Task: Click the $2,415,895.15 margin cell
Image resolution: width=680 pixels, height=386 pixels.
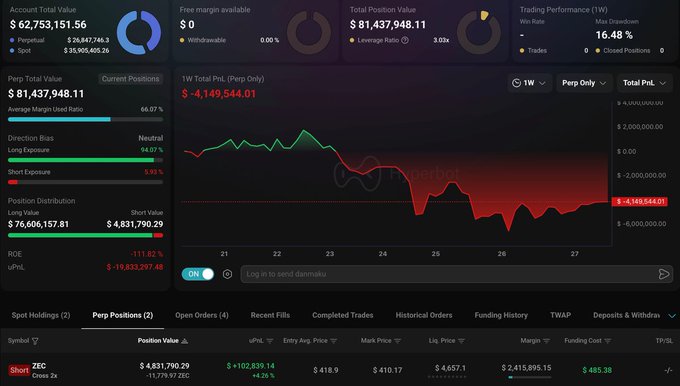Action: (x=526, y=368)
